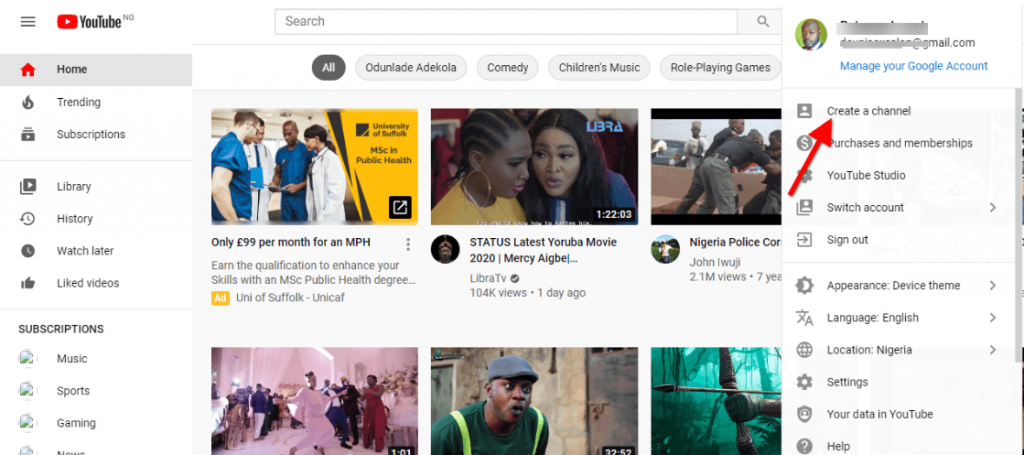
Task: Open Music under Subscriptions
Action: click(x=72, y=358)
